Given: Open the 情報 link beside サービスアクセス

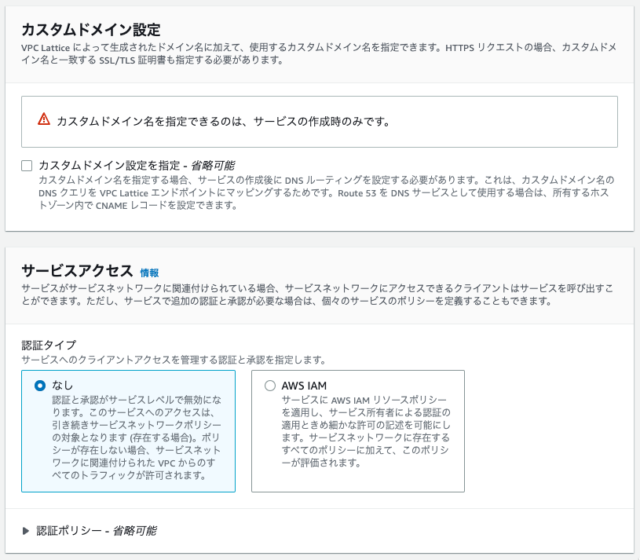Looking at the screenshot, I should pyautogui.click(x=149, y=273).
